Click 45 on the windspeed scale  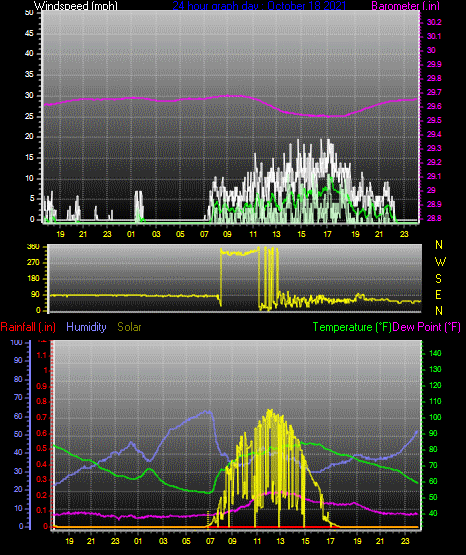29,34
